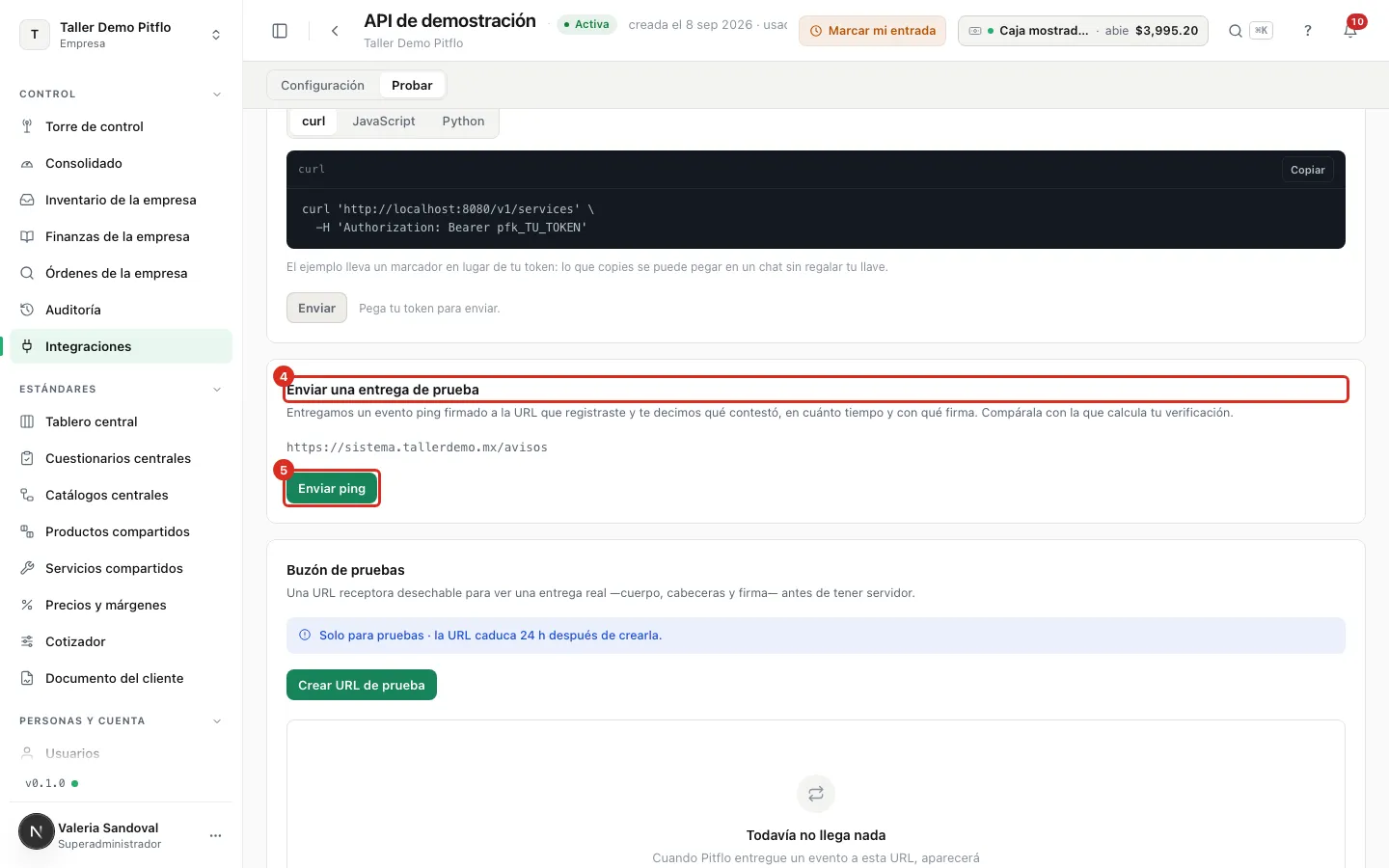Open search with the magnifier icon

(x=1235, y=31)
